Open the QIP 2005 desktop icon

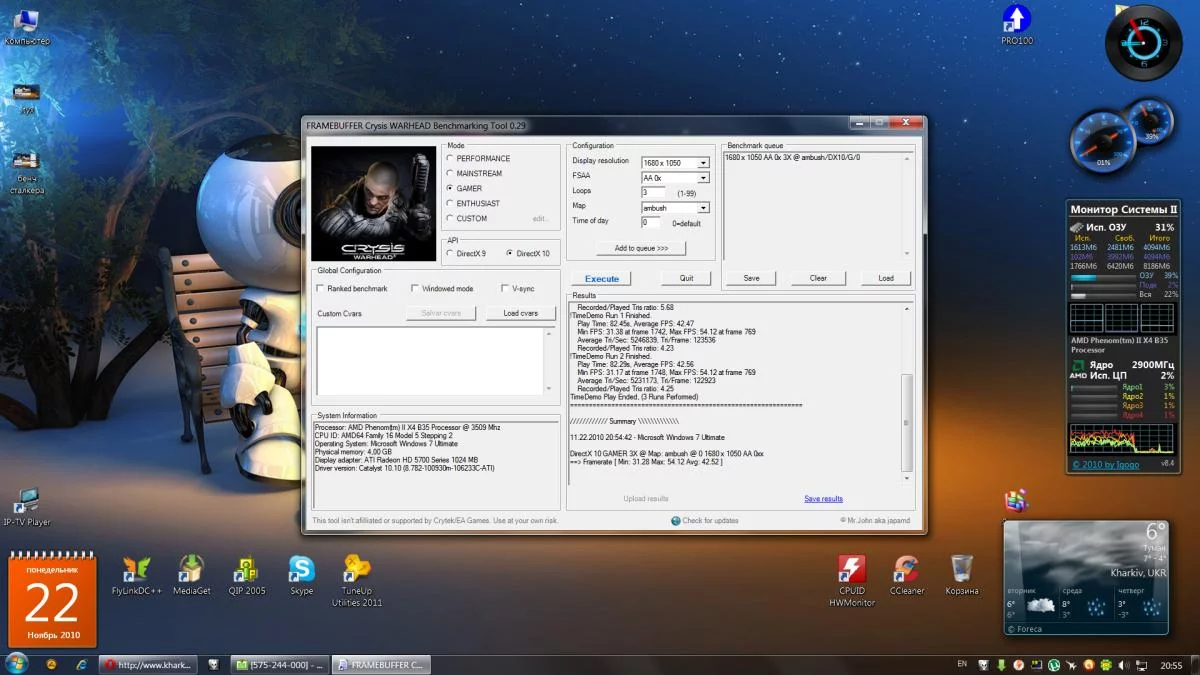coord(246,569)
